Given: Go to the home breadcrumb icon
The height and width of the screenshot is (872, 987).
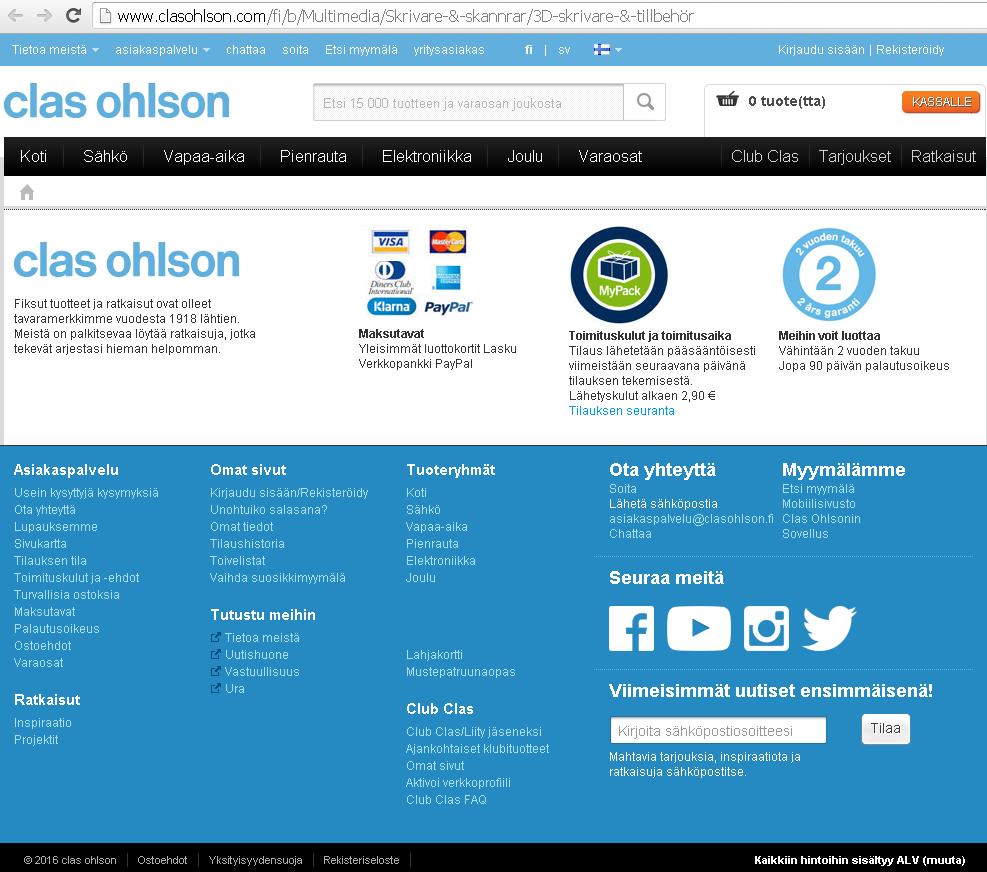Looking at the screenshot, I should (26, 192).
